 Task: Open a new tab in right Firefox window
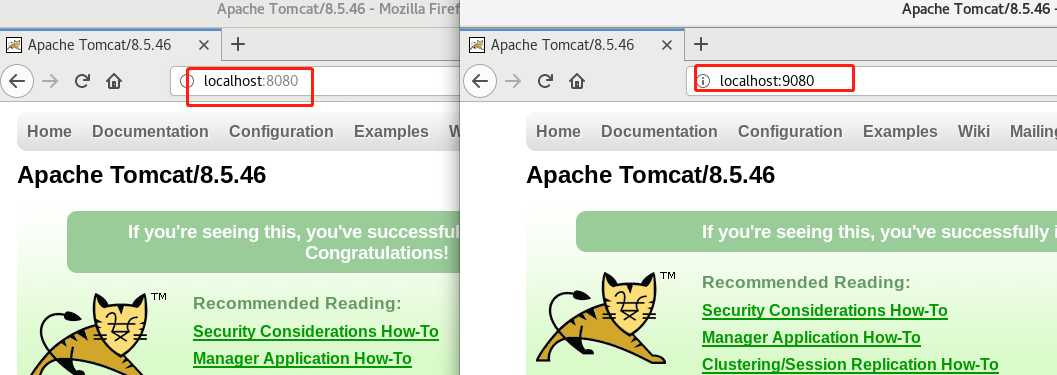tap(700, 45)
